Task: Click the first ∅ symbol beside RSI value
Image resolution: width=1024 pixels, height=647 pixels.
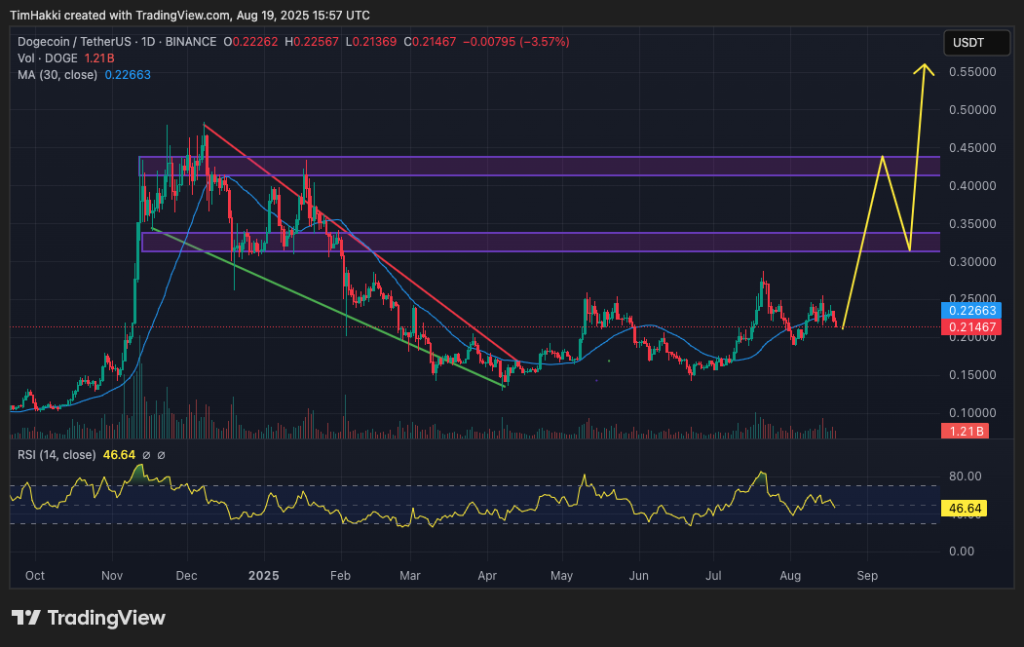Action: [x=146, y=455]
